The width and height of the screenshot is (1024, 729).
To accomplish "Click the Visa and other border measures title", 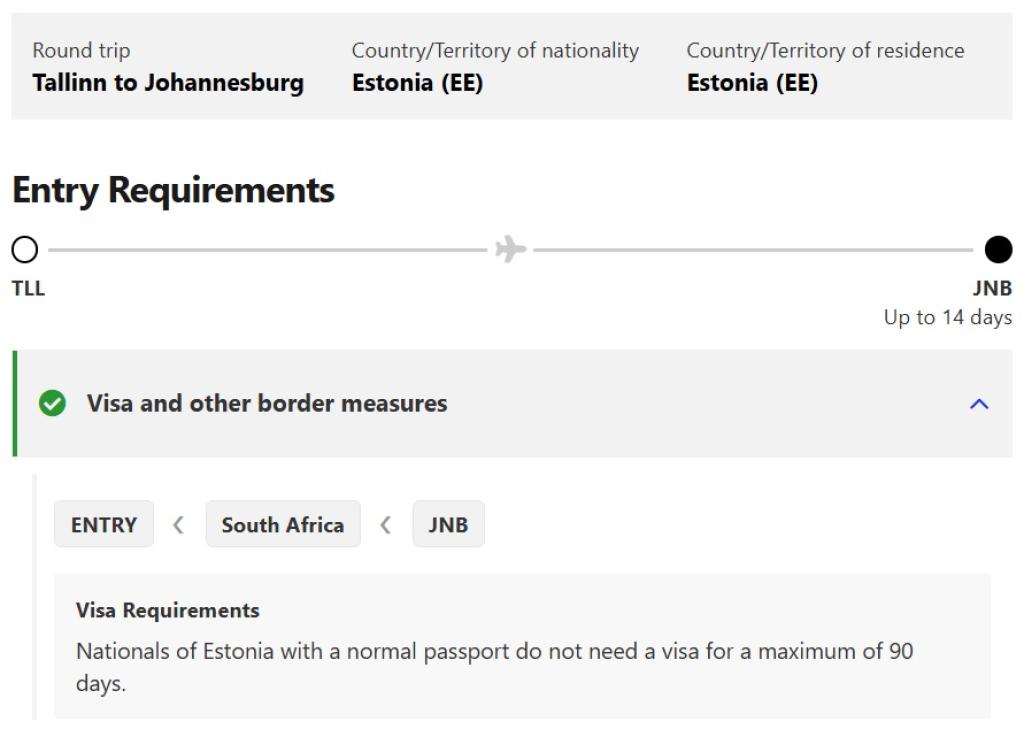I will [x=267, y=404].
